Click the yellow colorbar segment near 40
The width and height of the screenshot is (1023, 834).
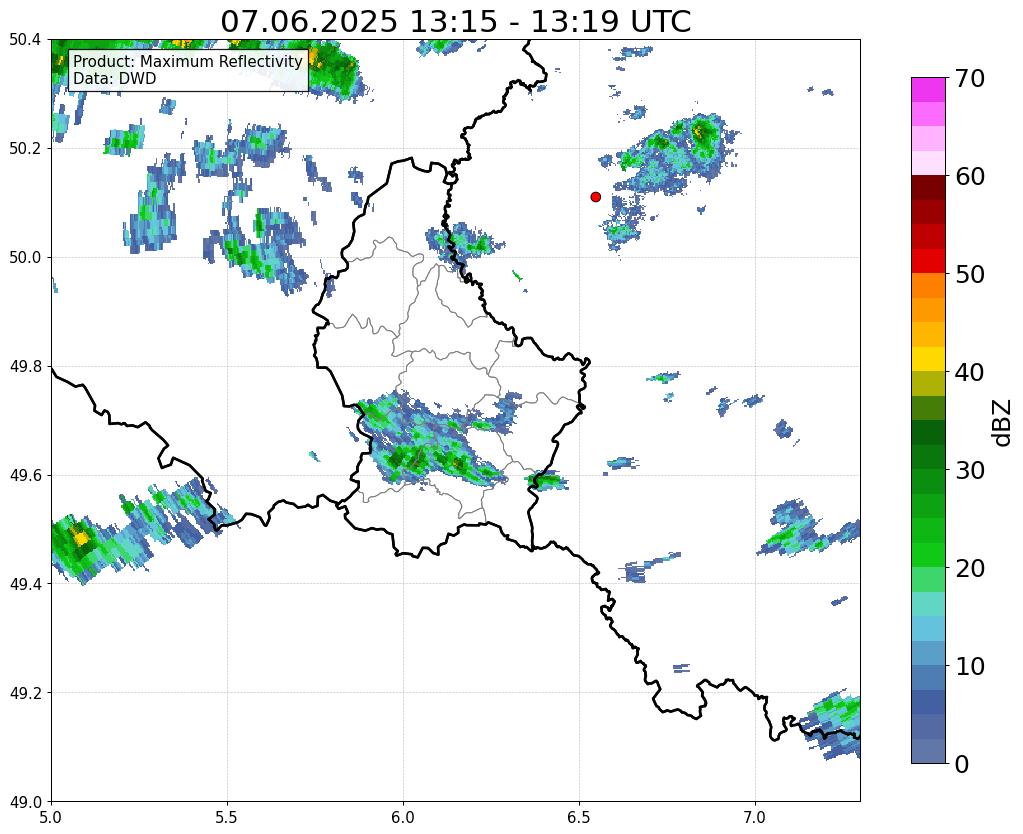tap(928, 359)
